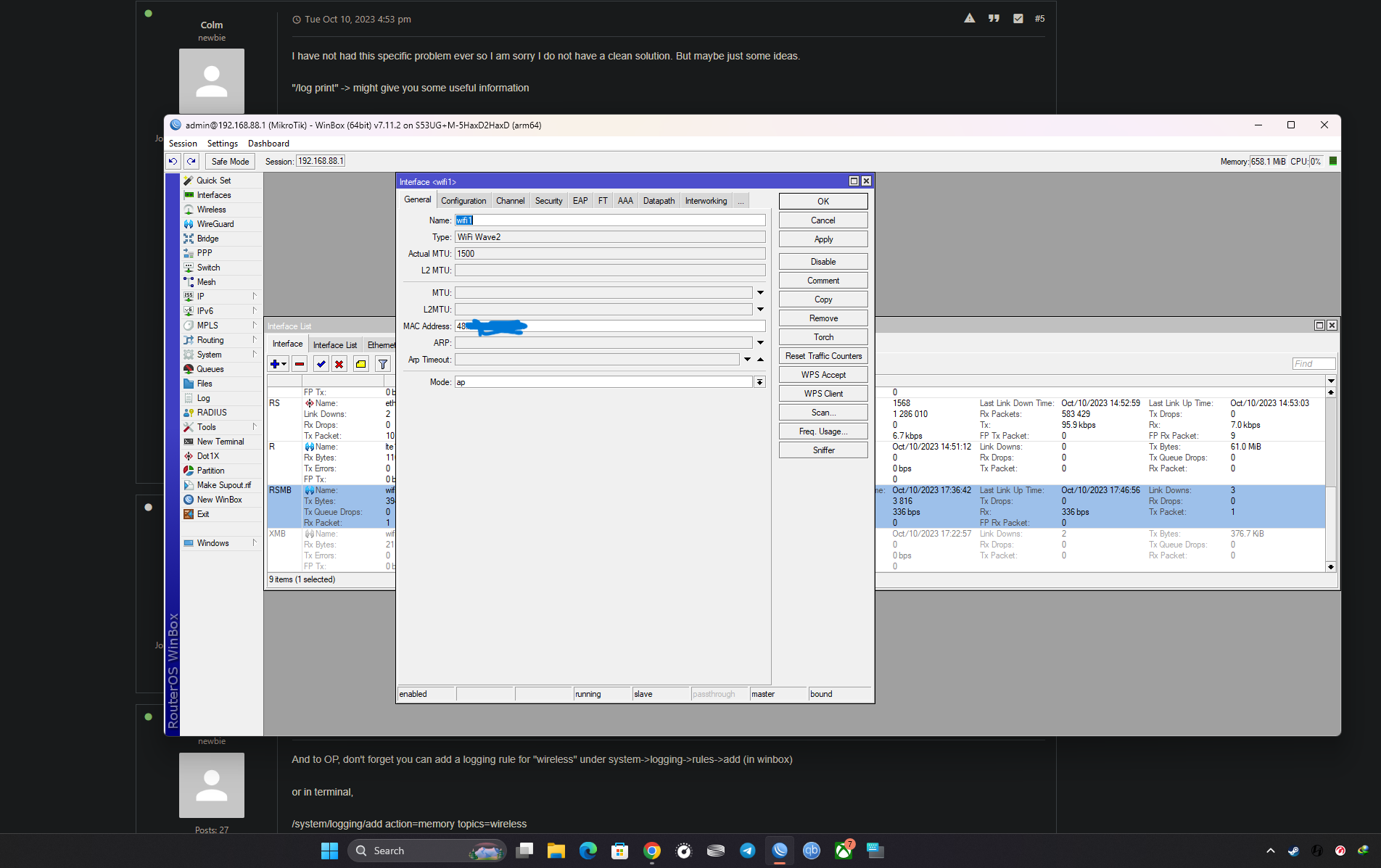The image size is (1381, 868).
Task: Expand the MPLS submenu
Action: tap(255, 325)
